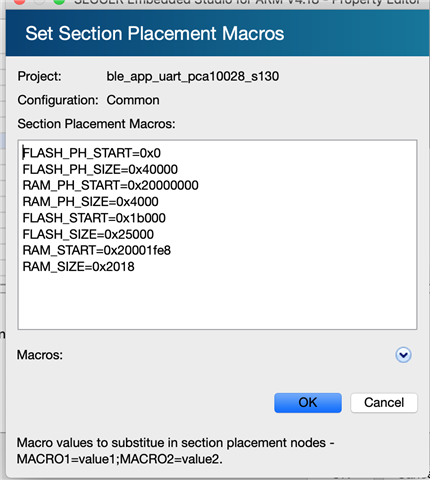This screenshot has height=480, width=430.
Task: Click empty space below macros list
Action: (217, 302)
